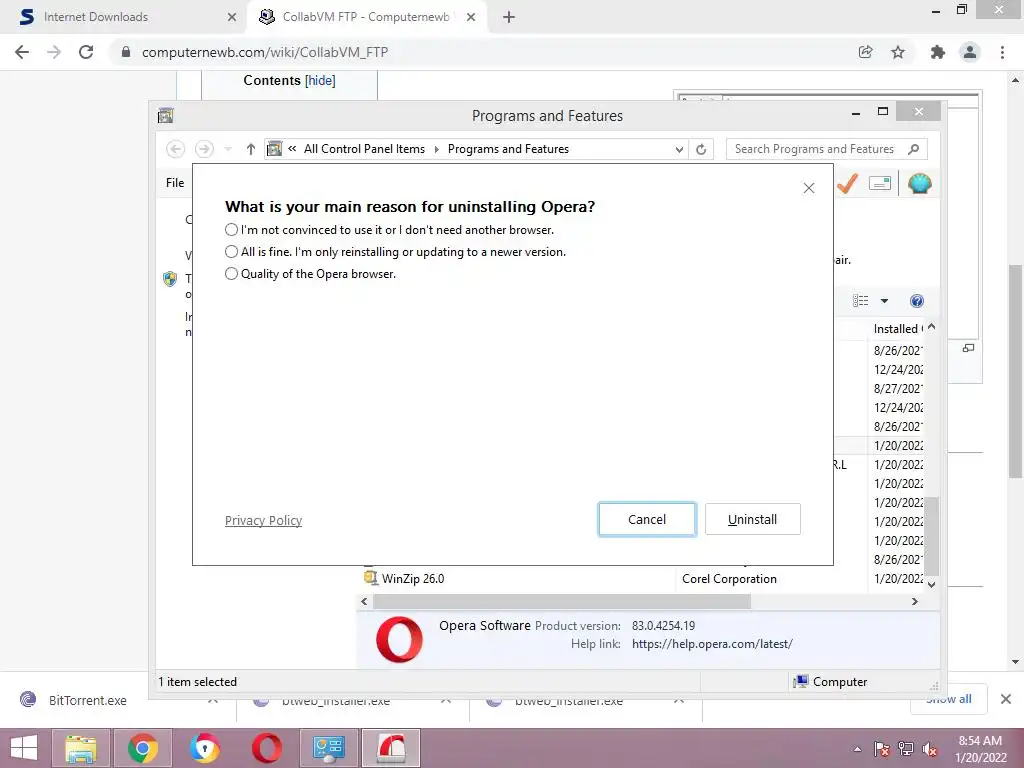
Task: Click the share page icon in address bar
Action: [x=865, y=52]
